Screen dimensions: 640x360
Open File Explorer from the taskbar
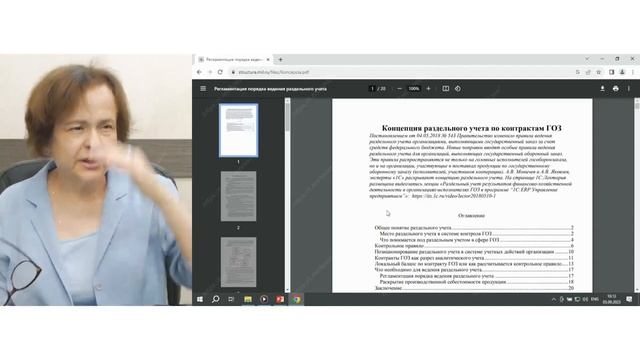tap(248, 299)
